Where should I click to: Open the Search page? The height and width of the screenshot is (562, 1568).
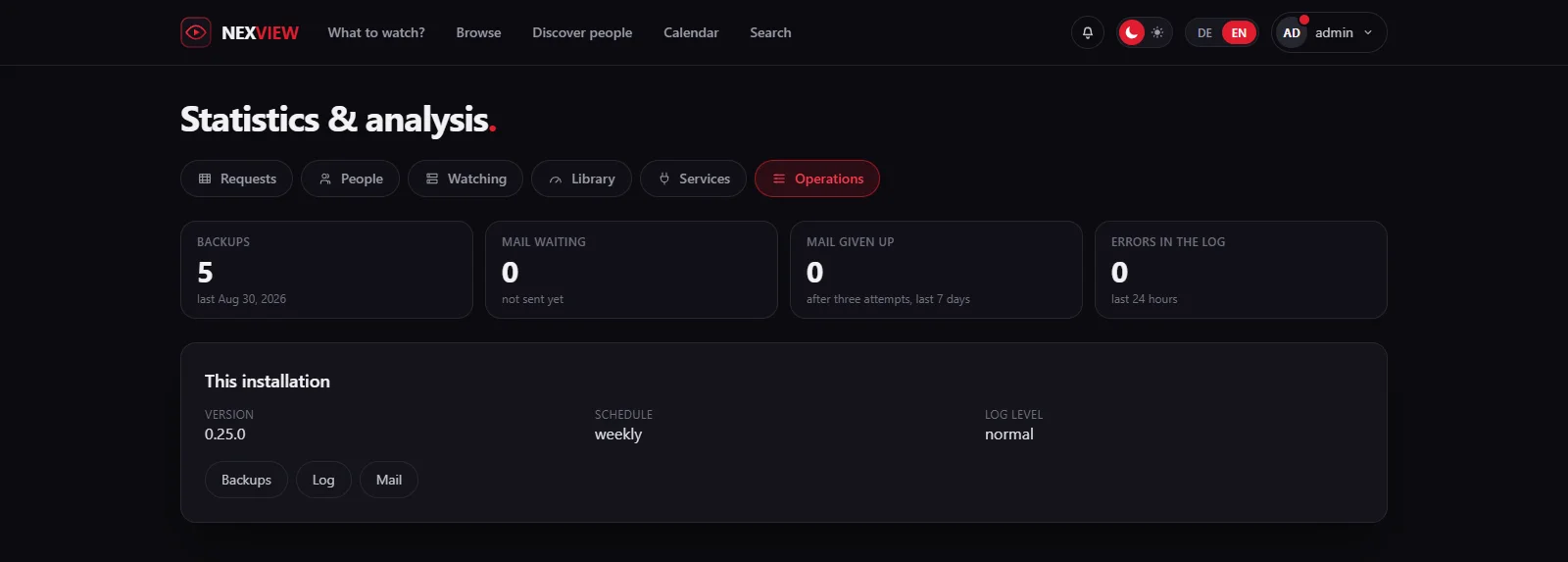(770, 32)
